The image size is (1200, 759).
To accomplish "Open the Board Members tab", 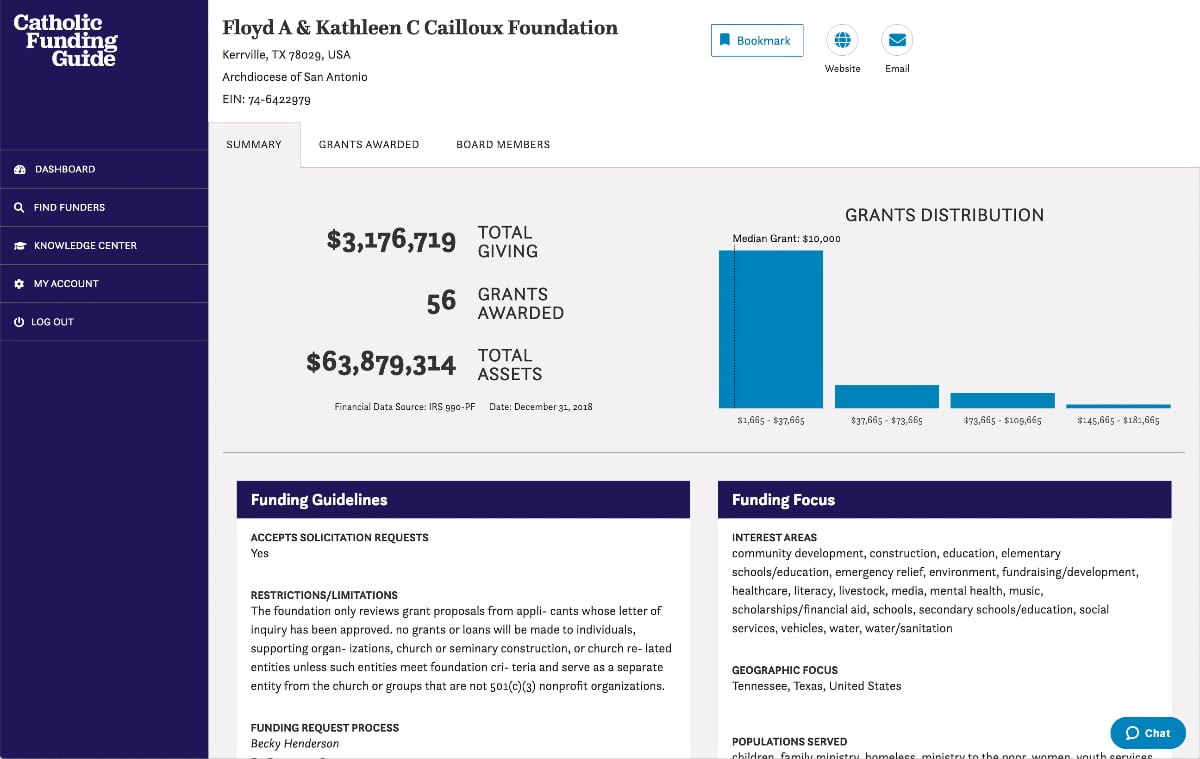I will (x=502, y=144).
